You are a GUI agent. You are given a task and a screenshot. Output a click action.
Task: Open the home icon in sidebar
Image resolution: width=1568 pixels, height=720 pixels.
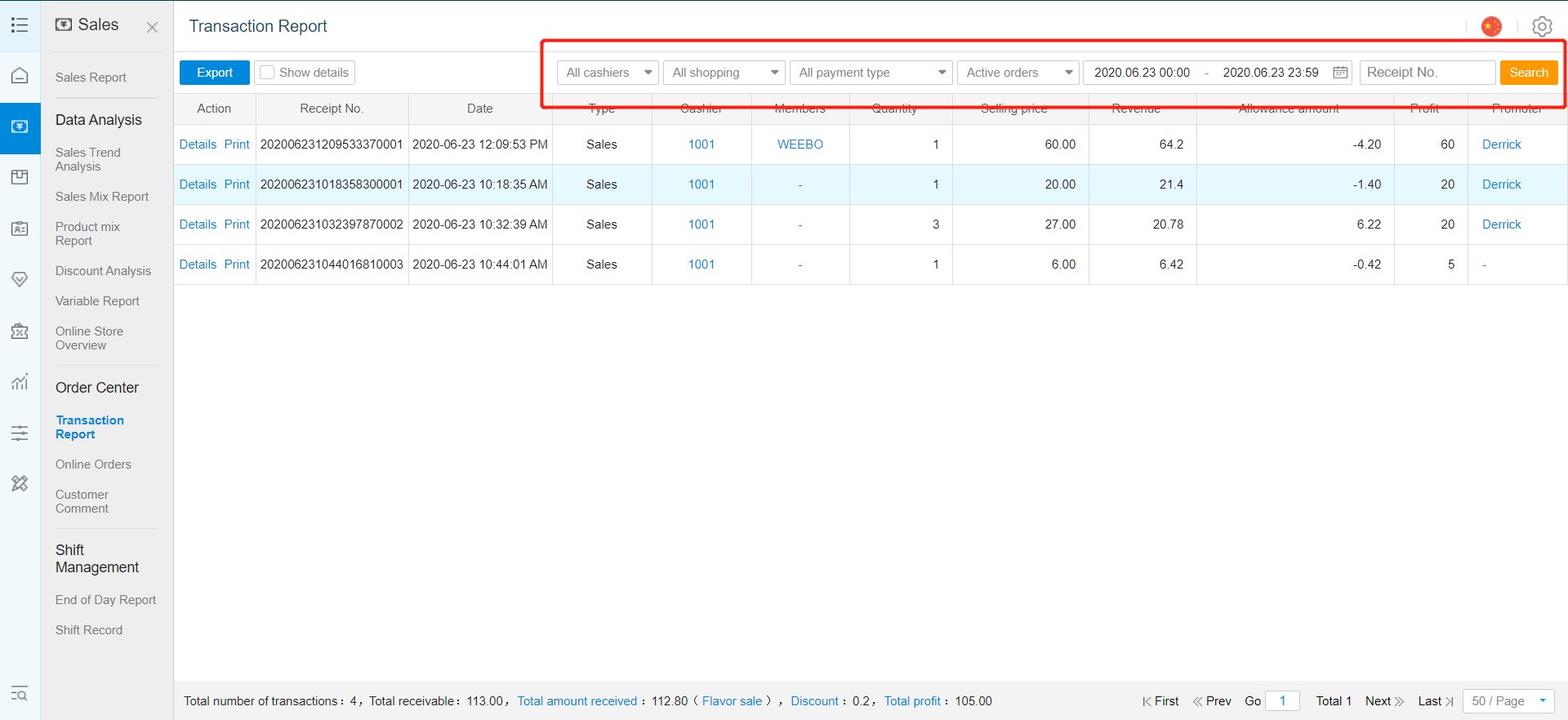tap(20, 75)
